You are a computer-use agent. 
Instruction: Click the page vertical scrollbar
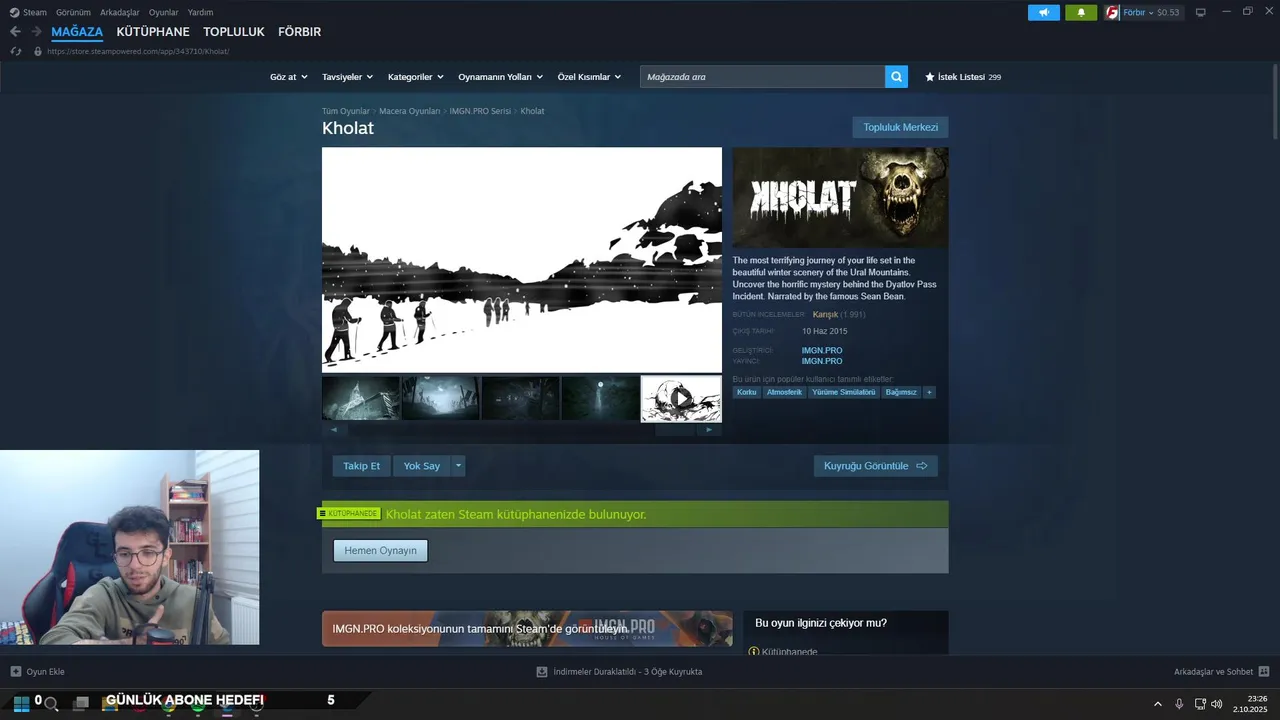(x=1275, y=100)
